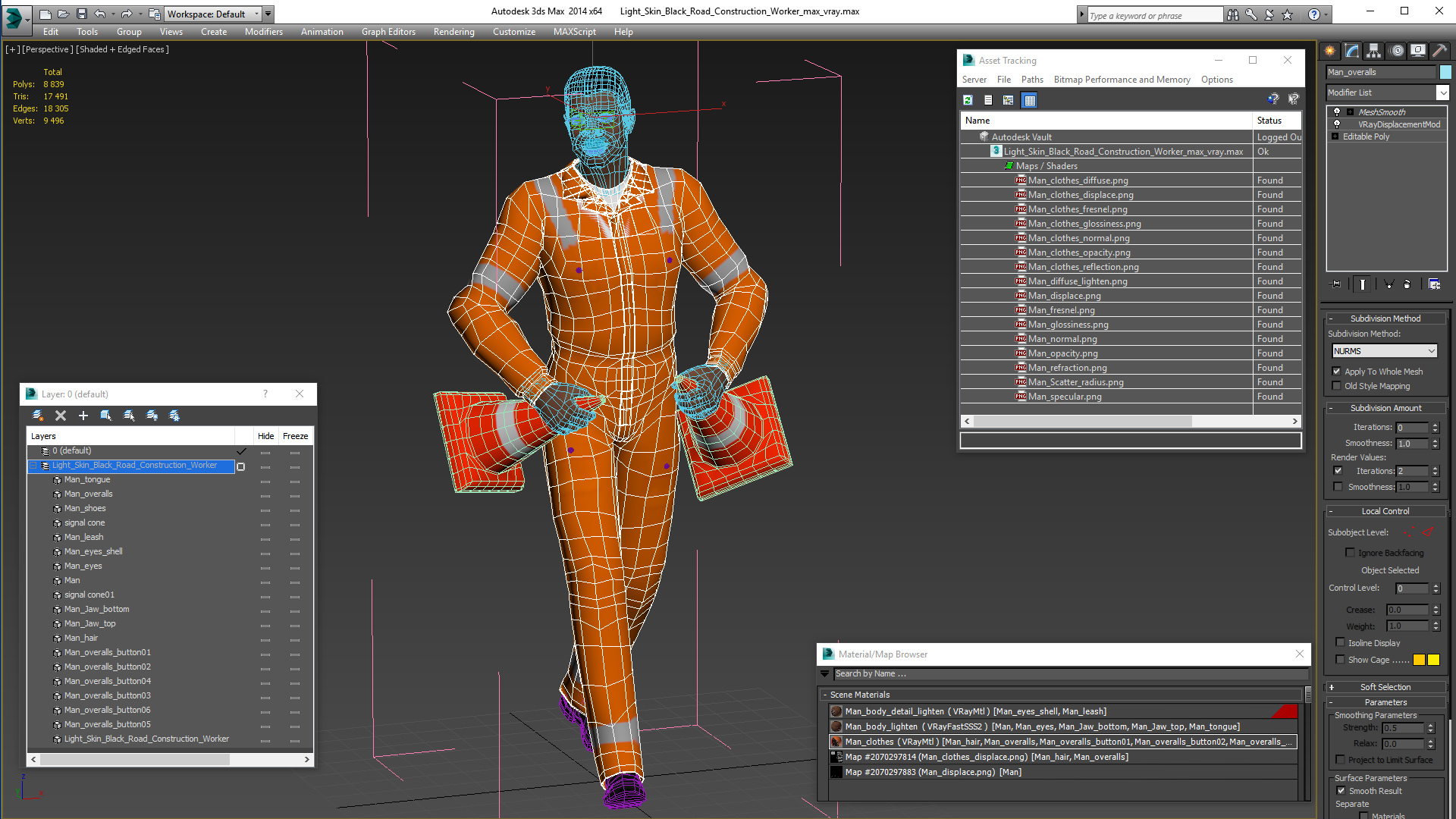Click Make Unique icon under modifier stack
Viewport: 1456px width, 819px height.
(1389, 284)
